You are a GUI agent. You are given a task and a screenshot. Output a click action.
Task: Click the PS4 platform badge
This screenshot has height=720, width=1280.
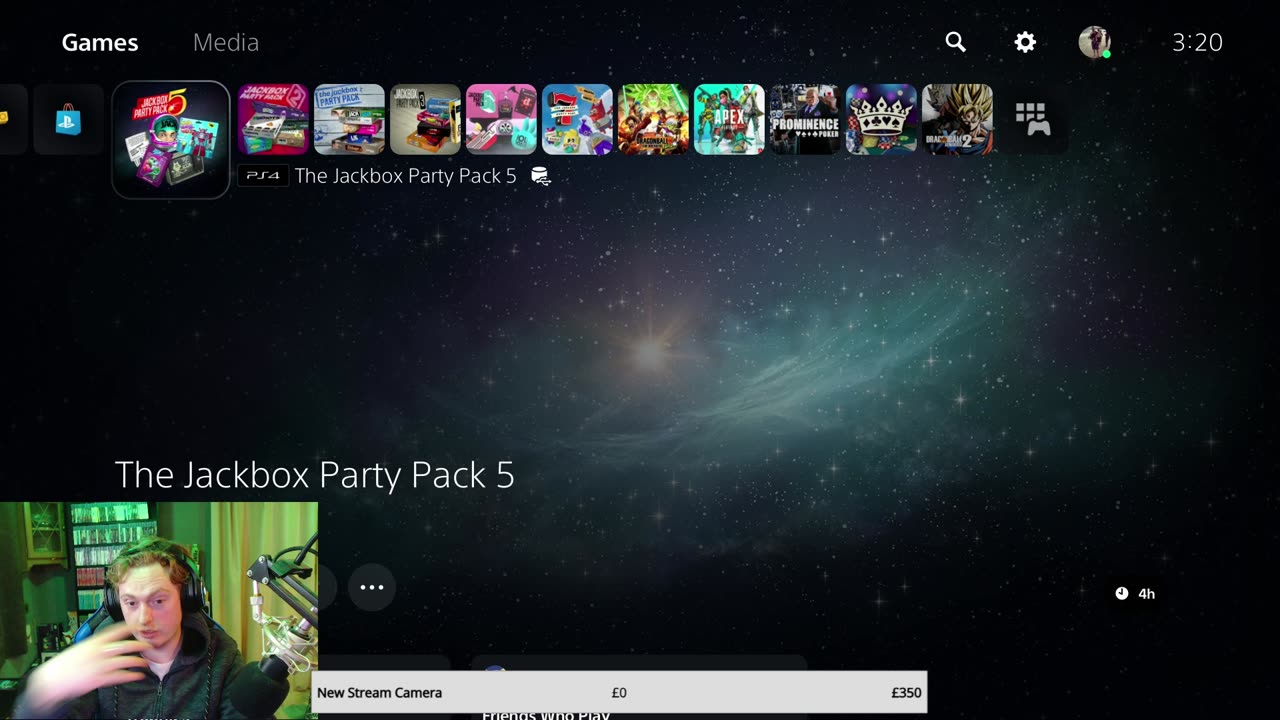point(263,176)
